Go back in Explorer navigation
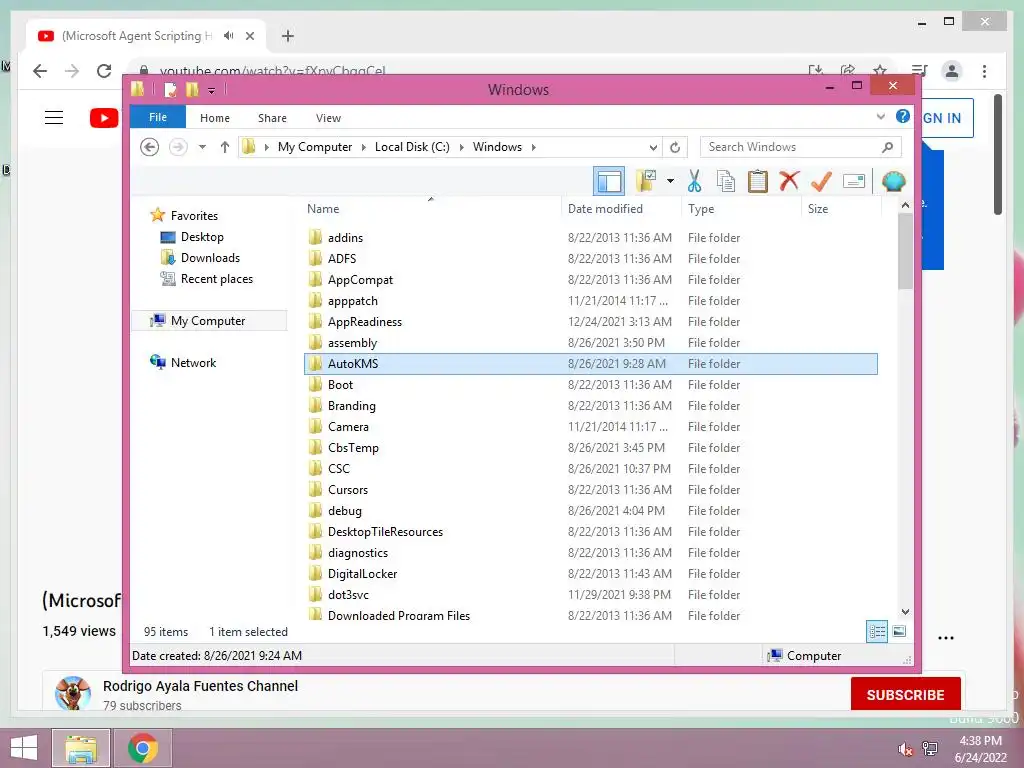The image size is (1024, 768). (x=150, y=147)
